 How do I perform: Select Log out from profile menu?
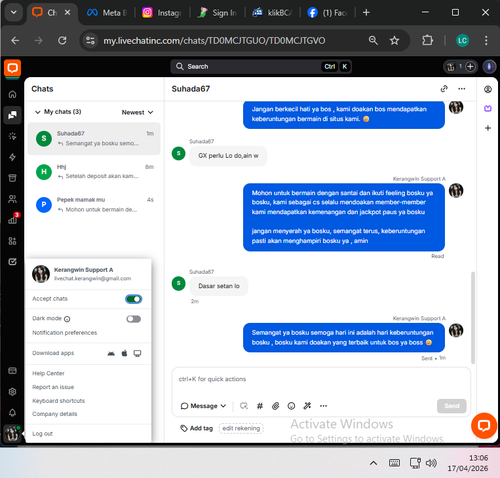tap(42, 434)
